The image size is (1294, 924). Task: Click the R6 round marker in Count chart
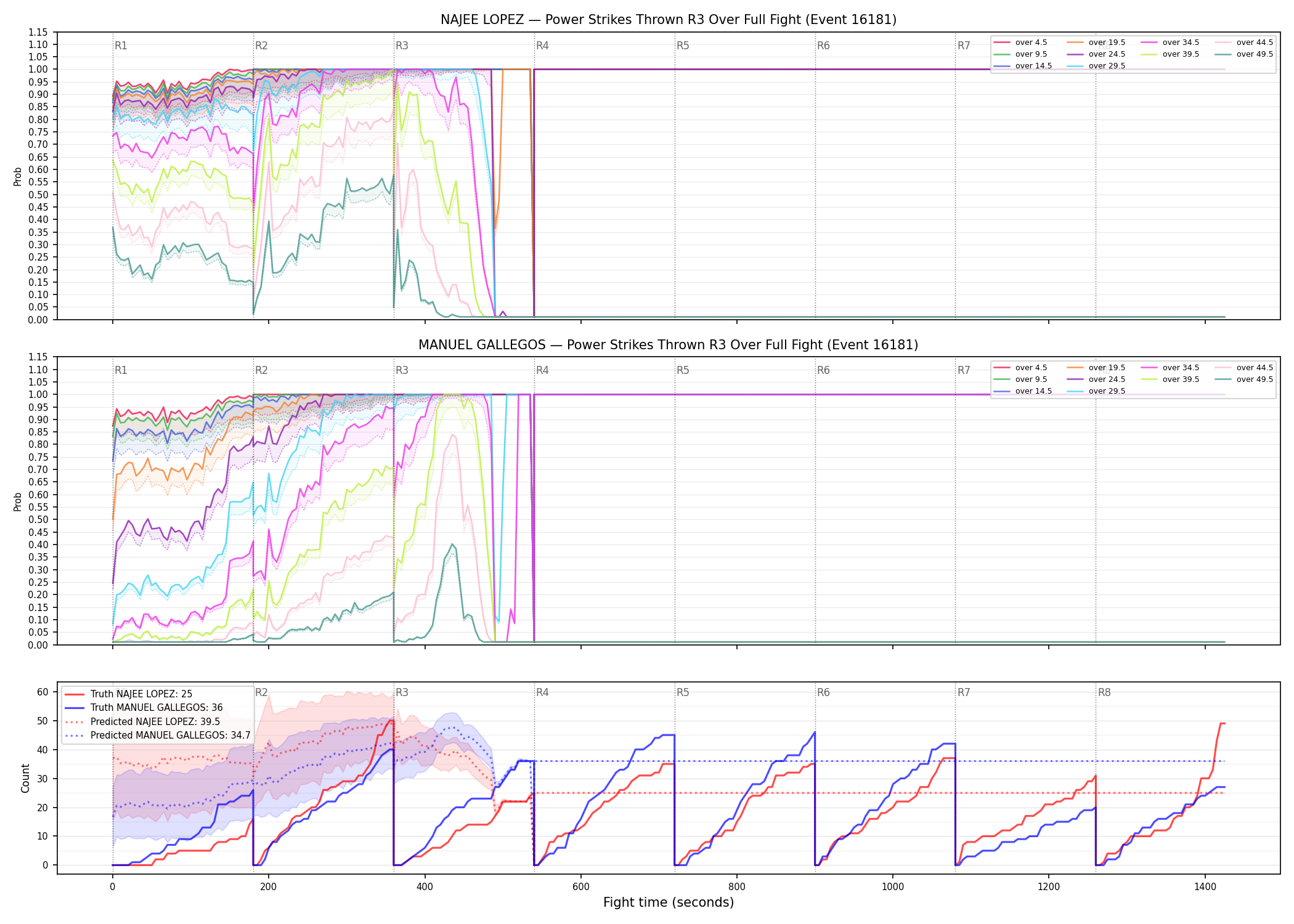tap(823, 692)
